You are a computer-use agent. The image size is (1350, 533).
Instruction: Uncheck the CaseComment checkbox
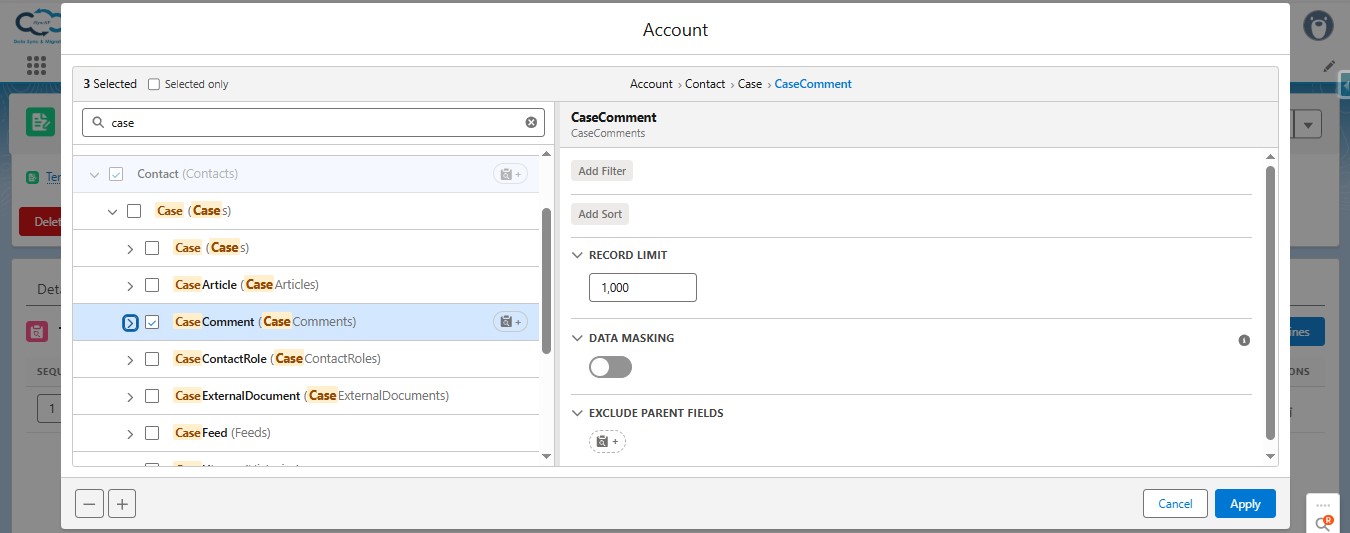tap(152, 322)
